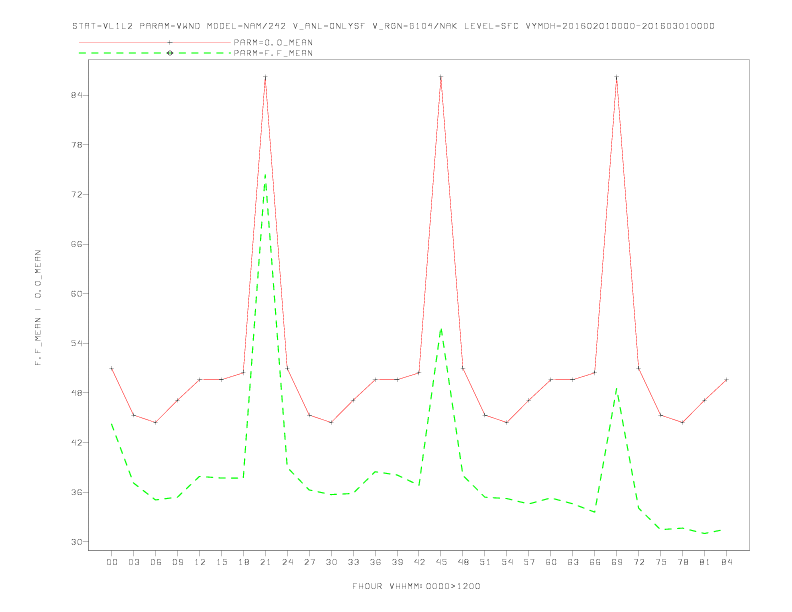The image size is (792, 612).
Task: Click the x-axis tick label 66
Action: point(595,562)
